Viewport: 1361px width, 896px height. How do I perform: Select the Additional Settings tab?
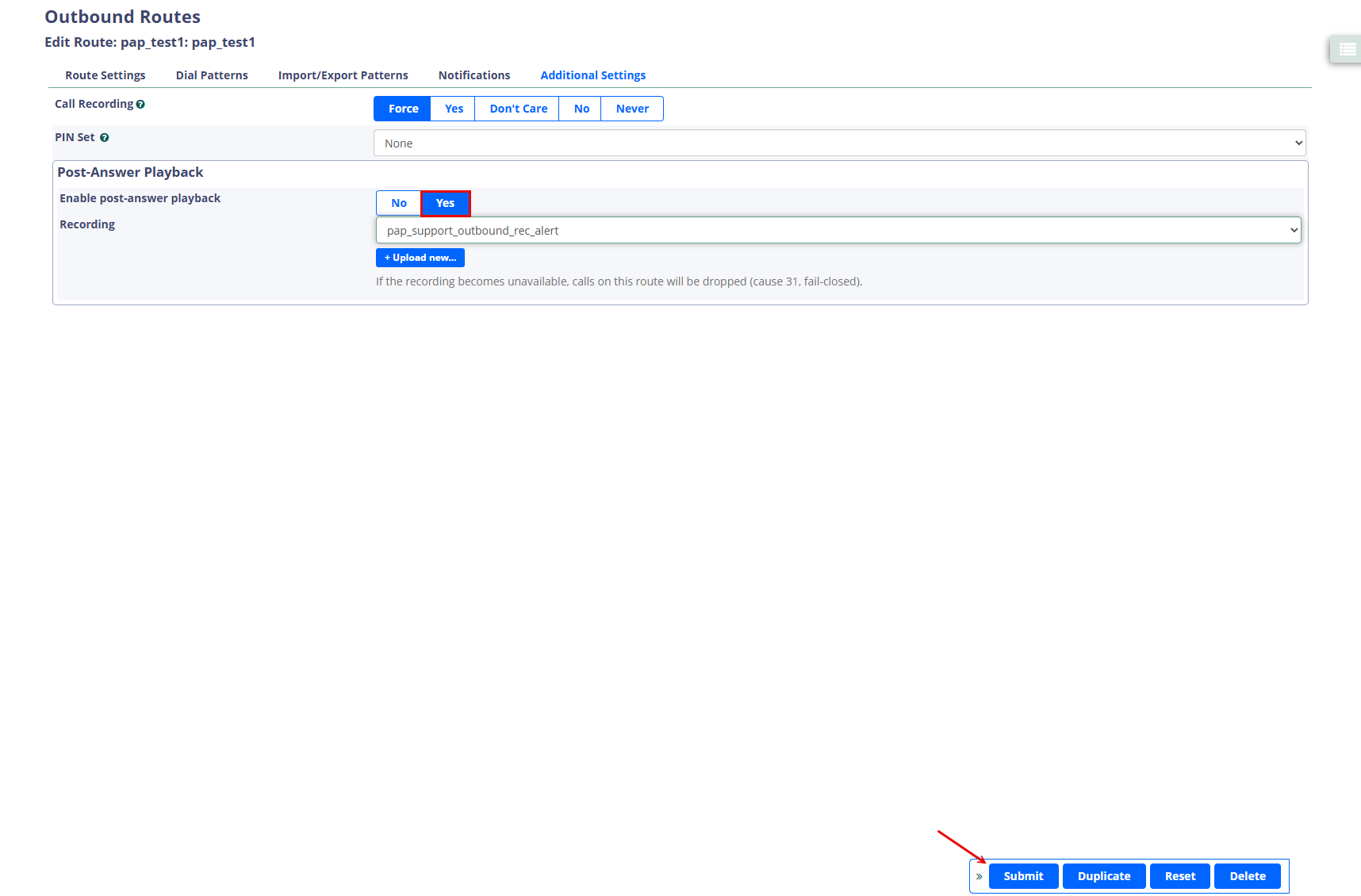593,75
